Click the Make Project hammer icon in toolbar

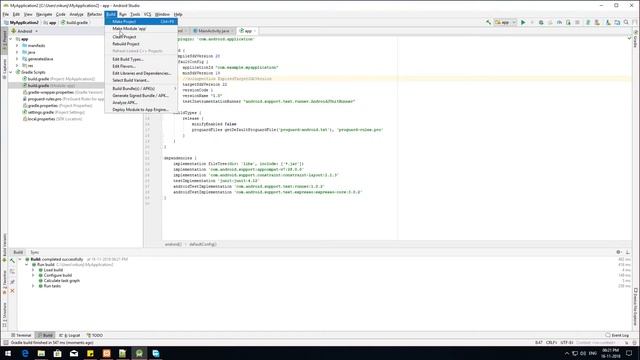pos(488,22)
